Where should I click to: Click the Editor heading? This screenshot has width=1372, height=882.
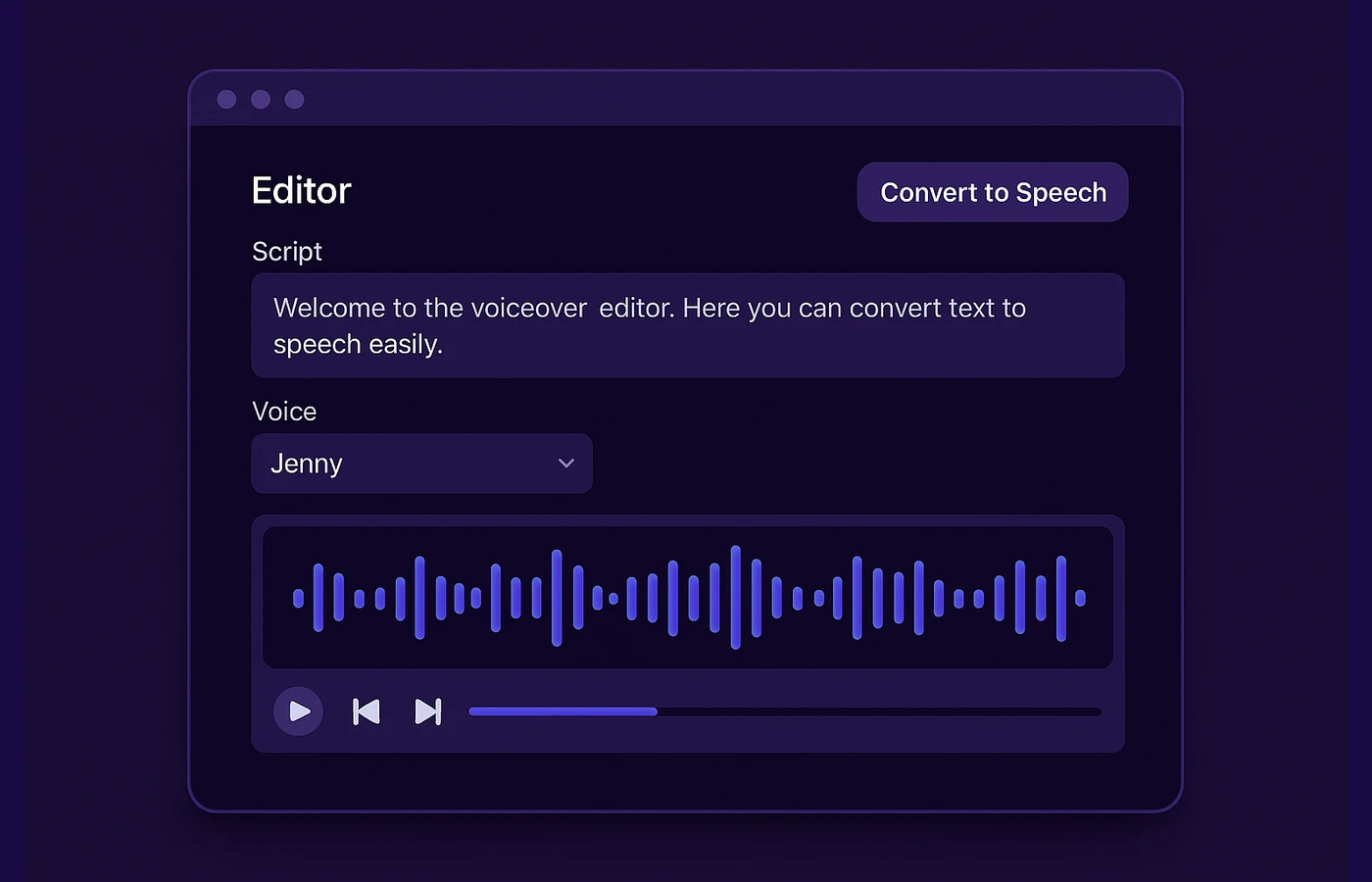point(301,190)
